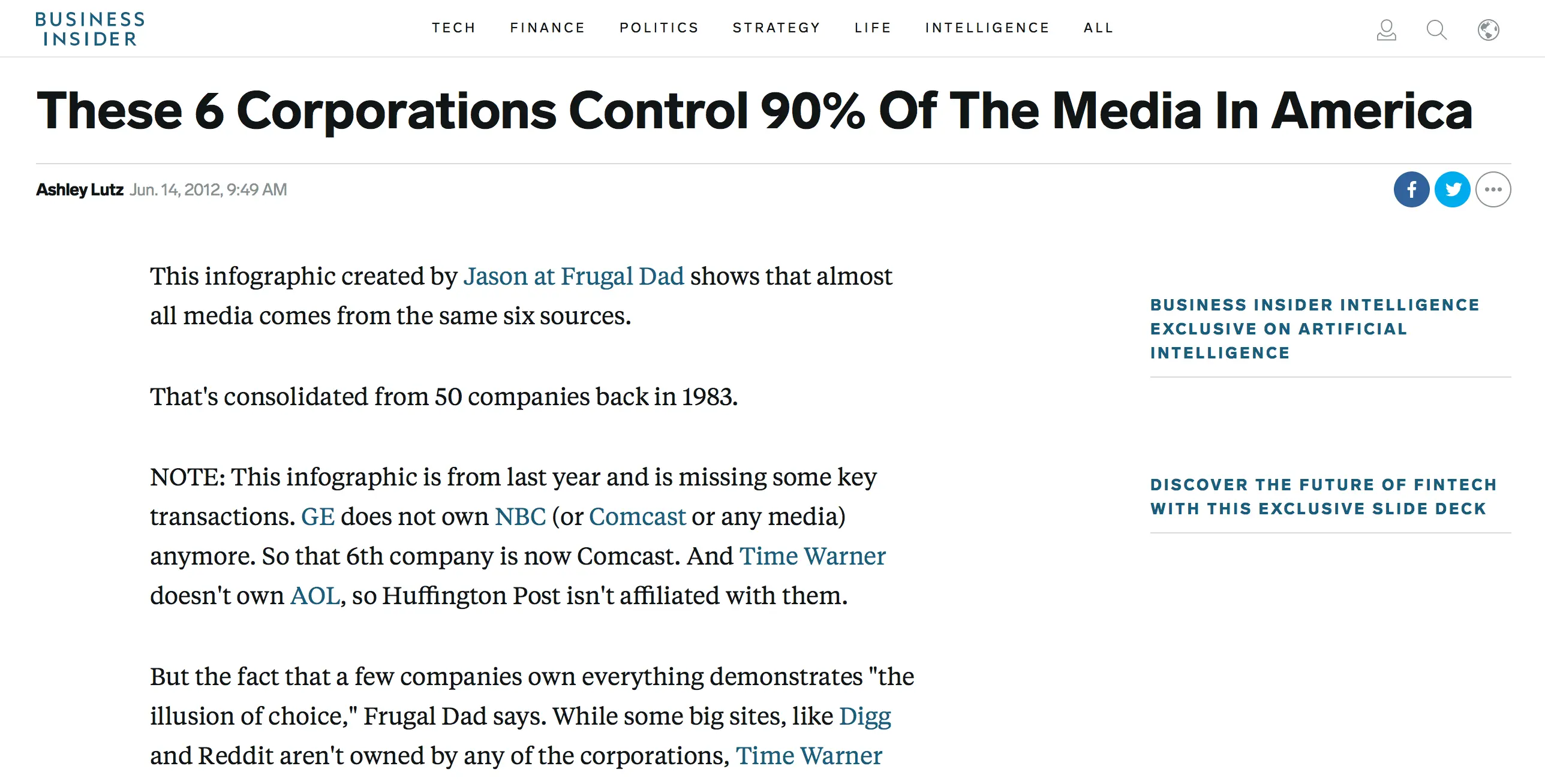Open the search magnifier icon
The width and height of the screenshot is (1545, 784).
[x=1436, y=30]
